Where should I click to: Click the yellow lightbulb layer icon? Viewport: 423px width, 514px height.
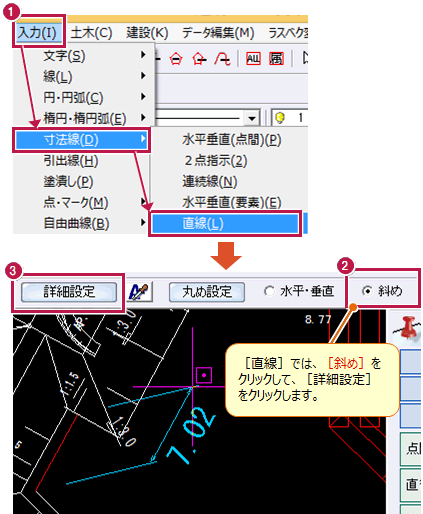click(280, 118)
